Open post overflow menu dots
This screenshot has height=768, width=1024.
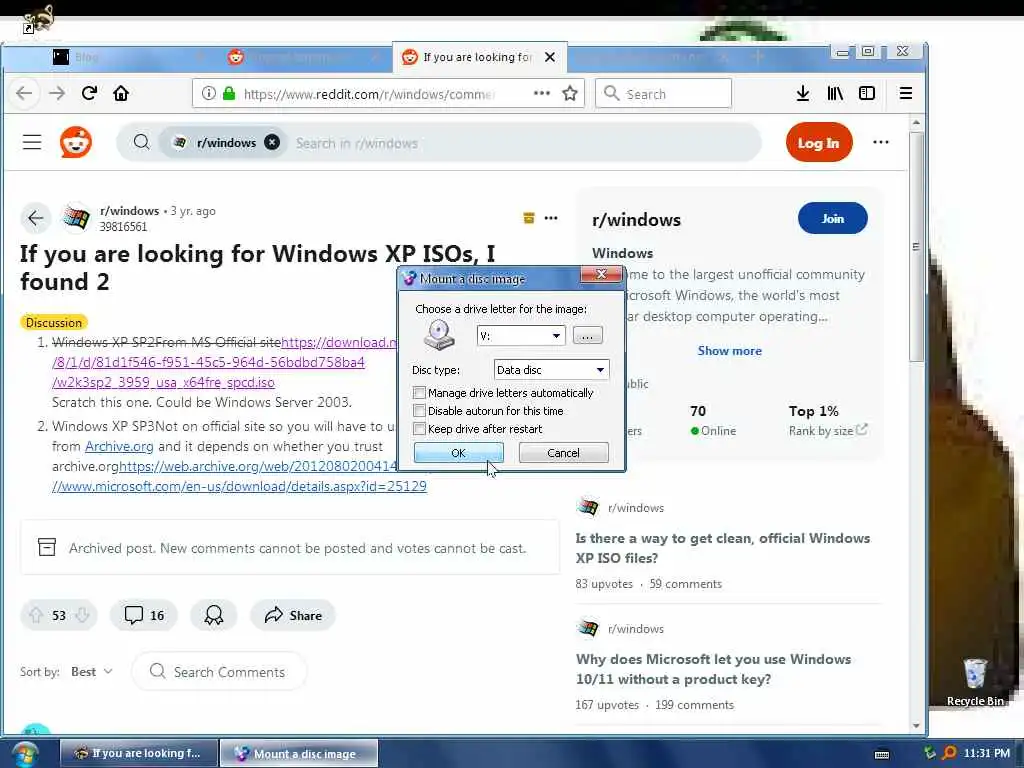(x=551, y=218)
